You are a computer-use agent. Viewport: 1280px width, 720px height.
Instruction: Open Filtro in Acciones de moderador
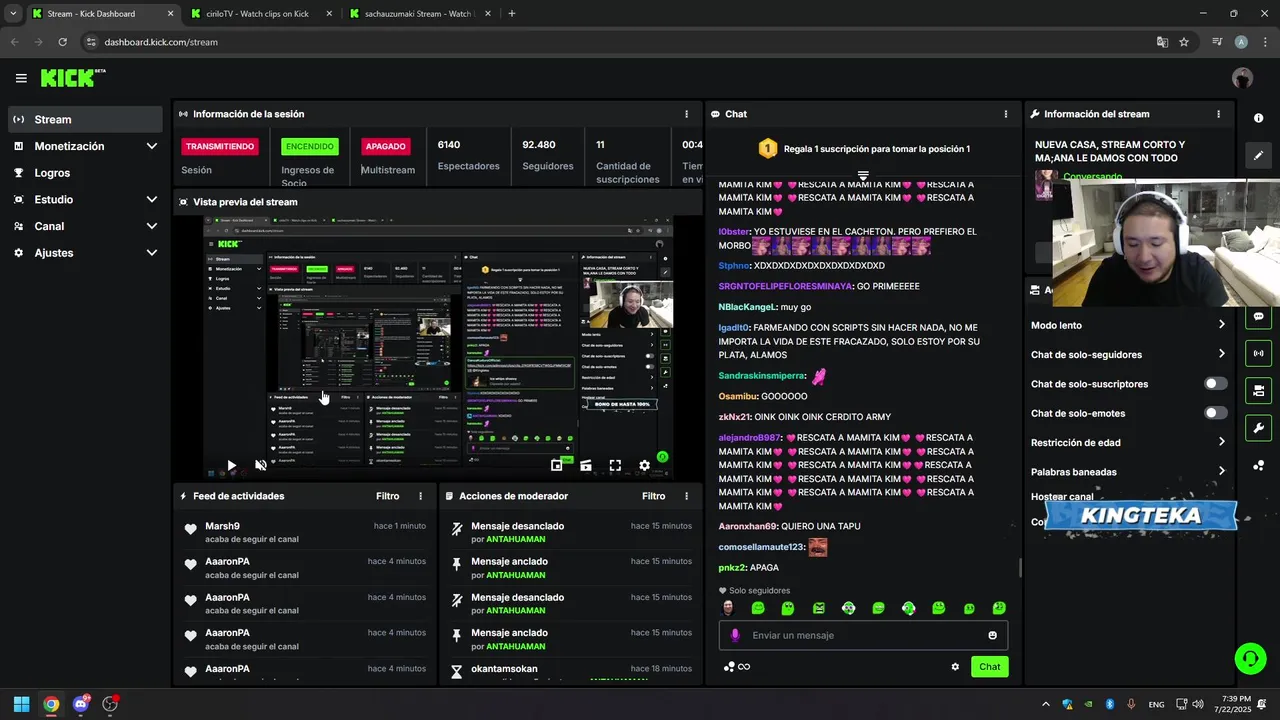(x=653, y=496)
